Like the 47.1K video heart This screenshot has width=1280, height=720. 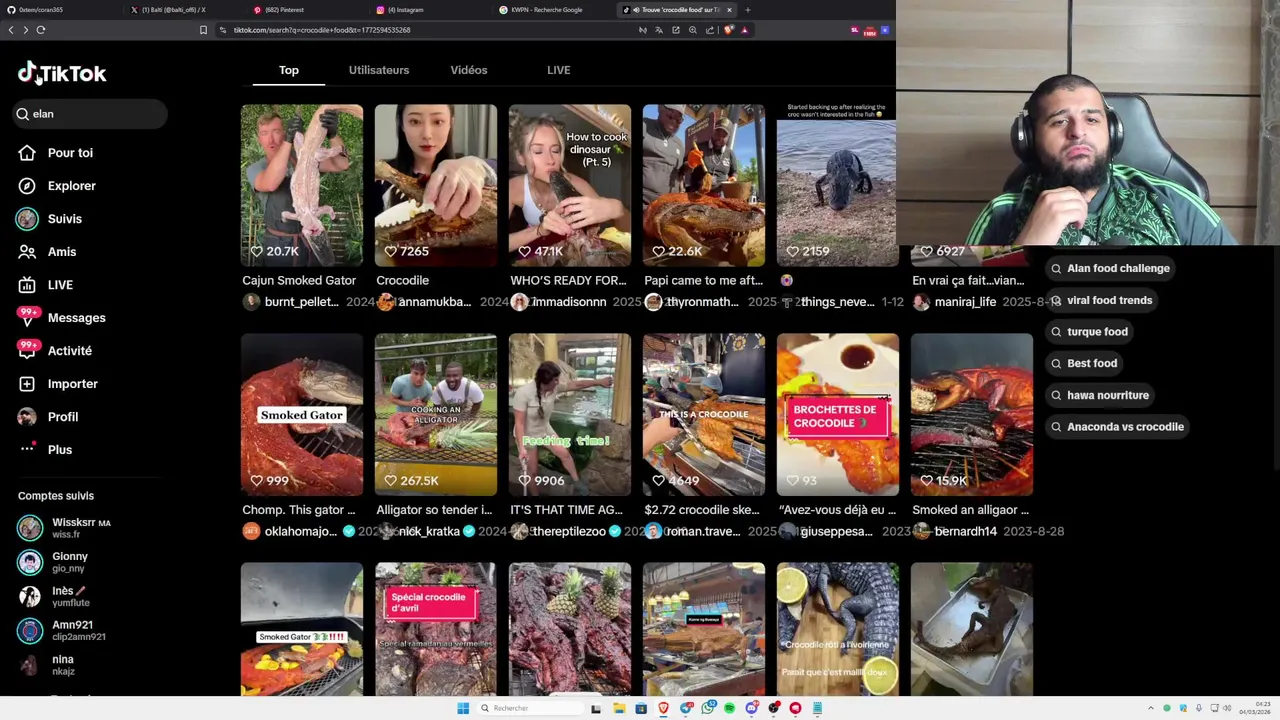tap(525, 251)
